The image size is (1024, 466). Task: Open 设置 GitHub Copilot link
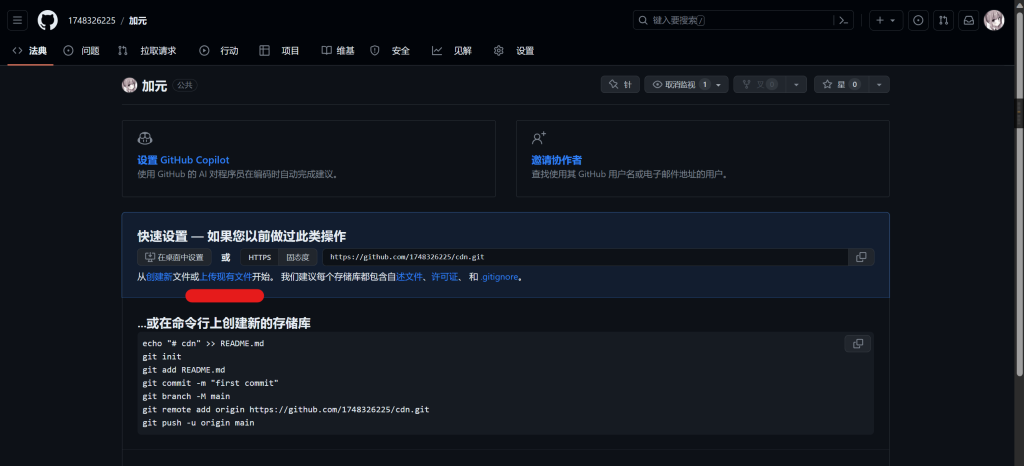click(183, 160)
